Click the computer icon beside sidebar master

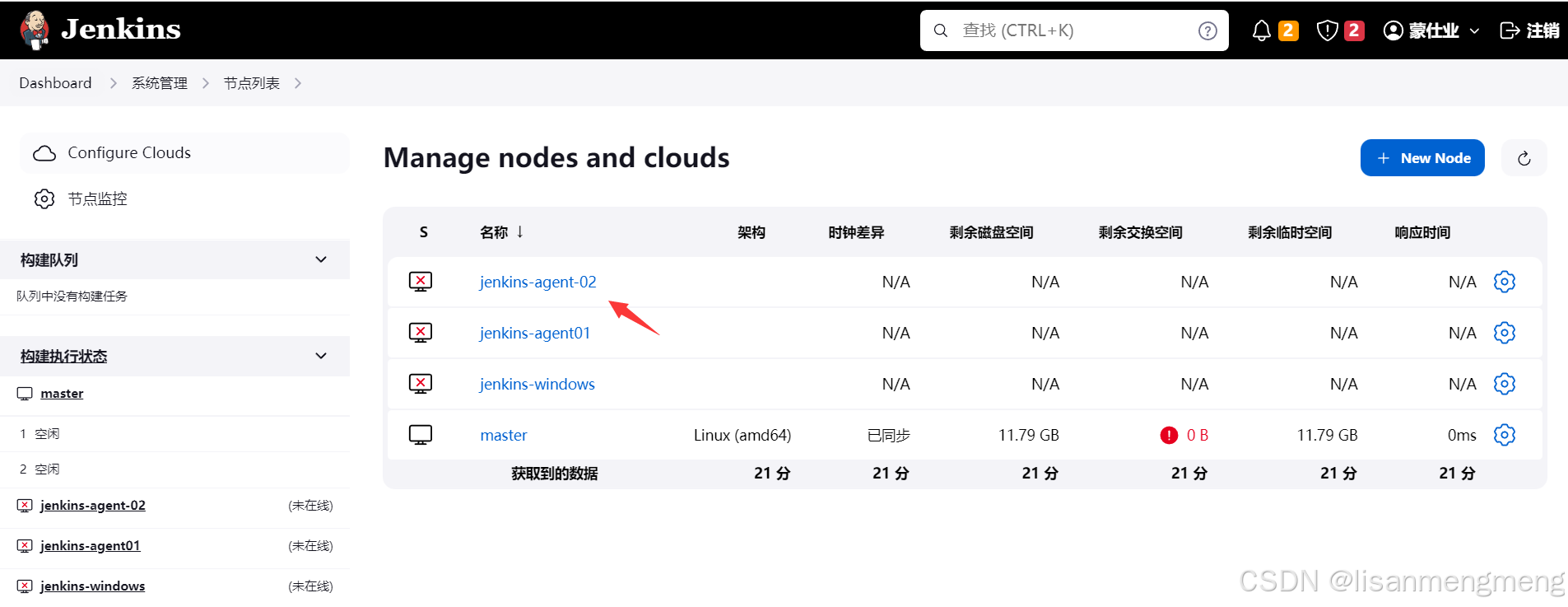click(25, 394)
